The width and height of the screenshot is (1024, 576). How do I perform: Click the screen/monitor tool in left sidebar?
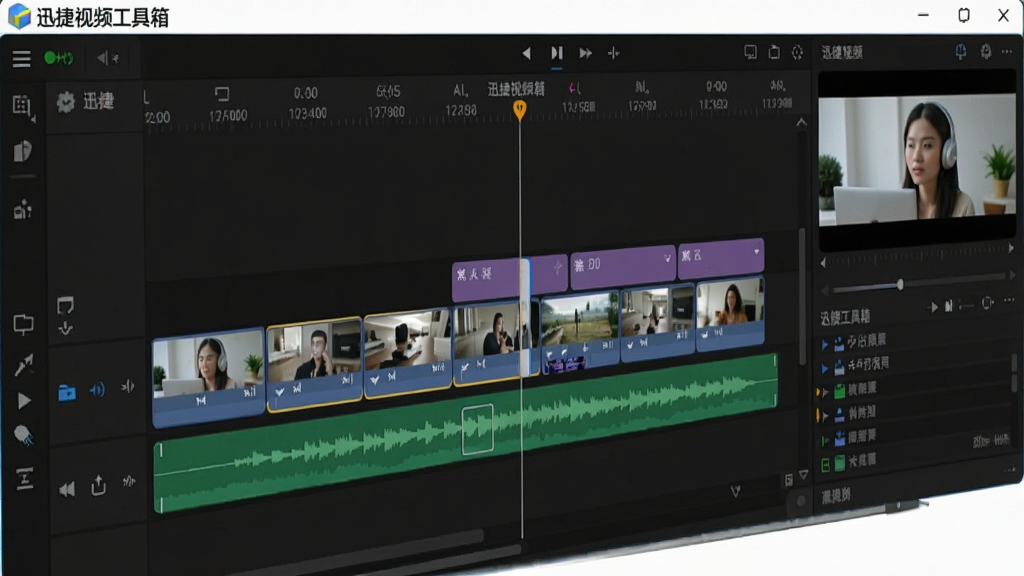pos(24,325)
